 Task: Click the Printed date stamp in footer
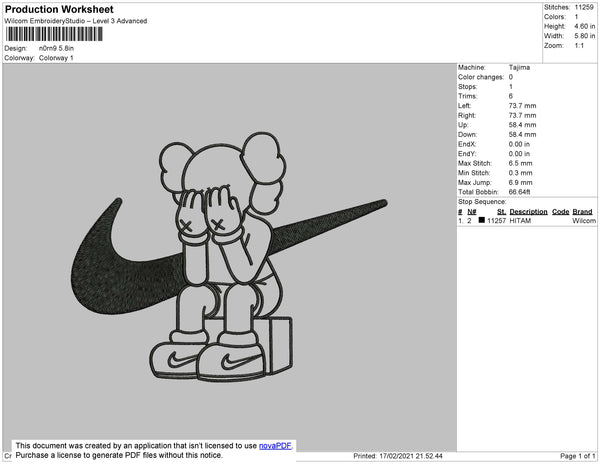tap(398, 456)
